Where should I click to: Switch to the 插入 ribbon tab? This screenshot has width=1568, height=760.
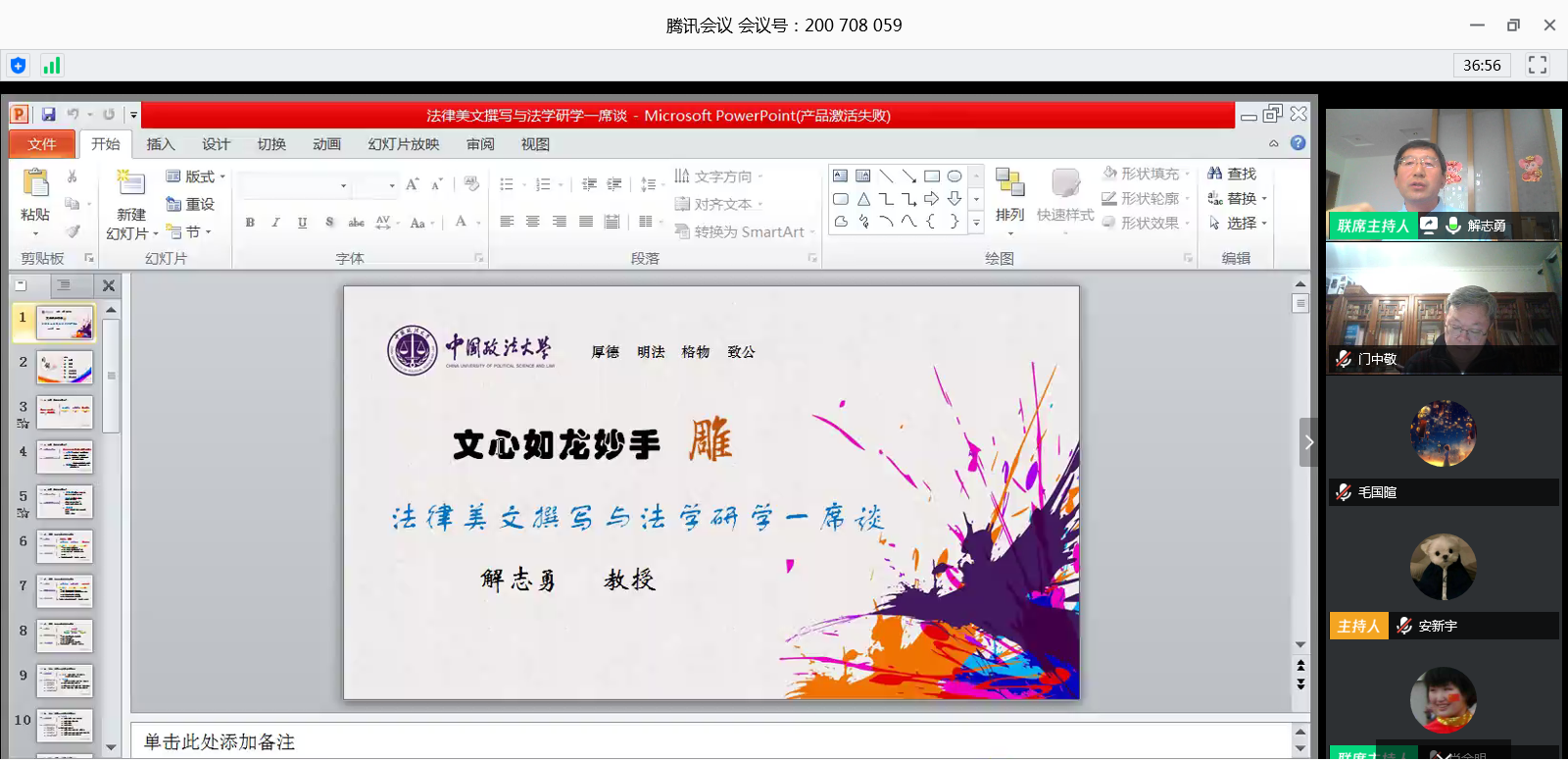161,144
